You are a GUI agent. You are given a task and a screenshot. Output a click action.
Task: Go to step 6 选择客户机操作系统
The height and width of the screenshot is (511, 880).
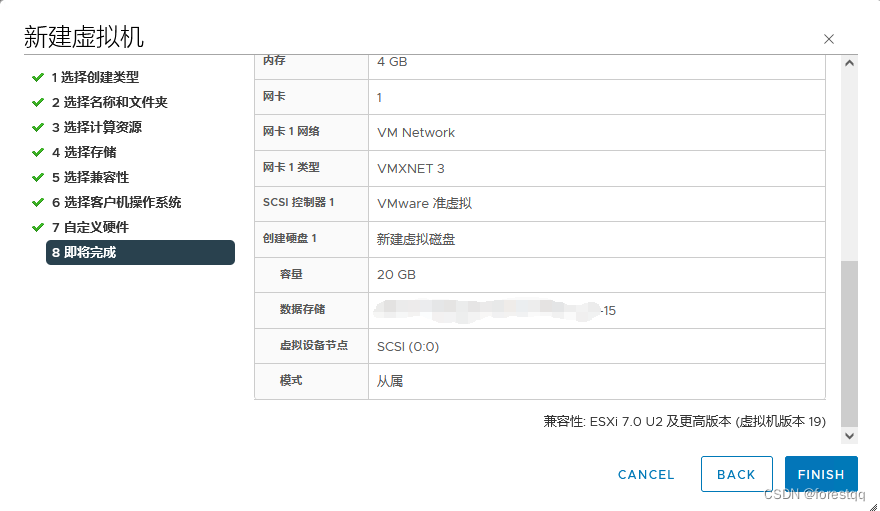coord(116,202)
